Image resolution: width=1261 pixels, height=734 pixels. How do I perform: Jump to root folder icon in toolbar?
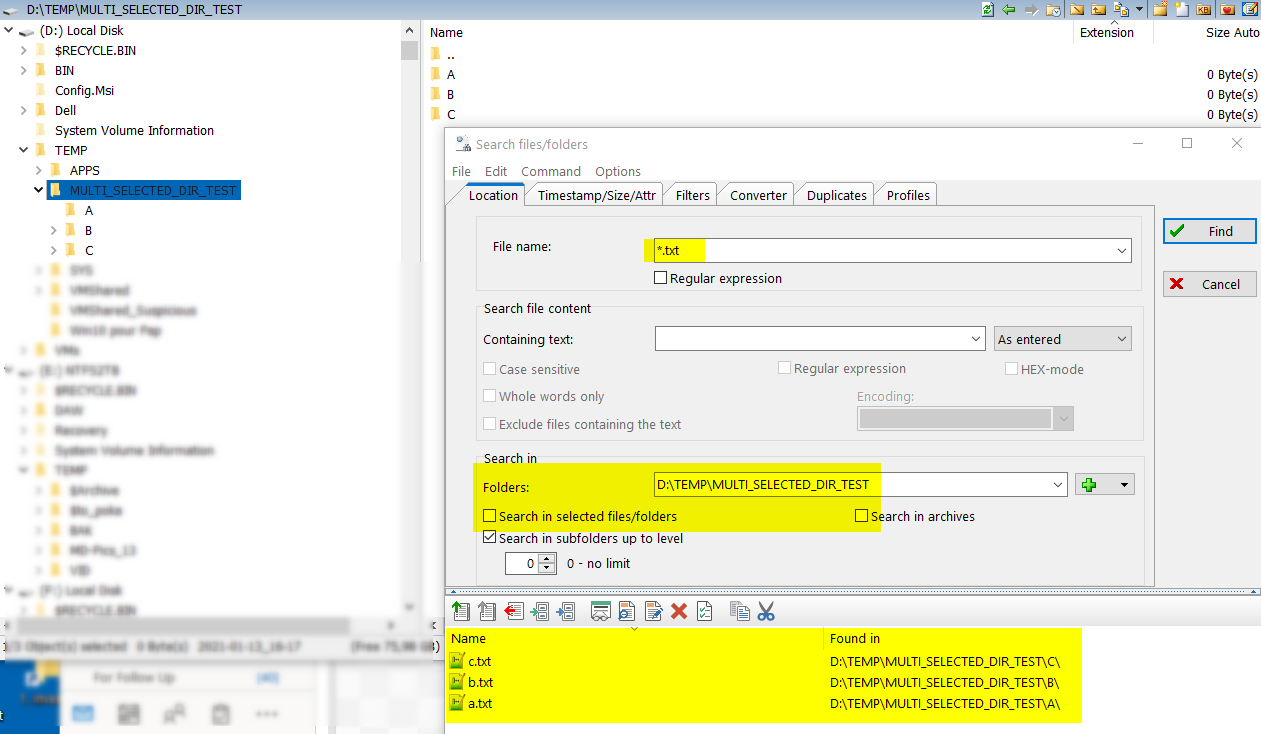tap(1078, 9)
